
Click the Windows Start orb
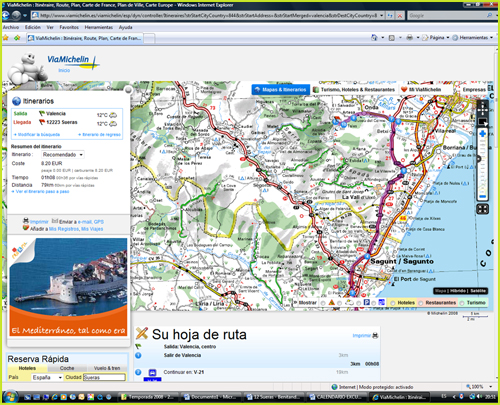pos(10,397)
